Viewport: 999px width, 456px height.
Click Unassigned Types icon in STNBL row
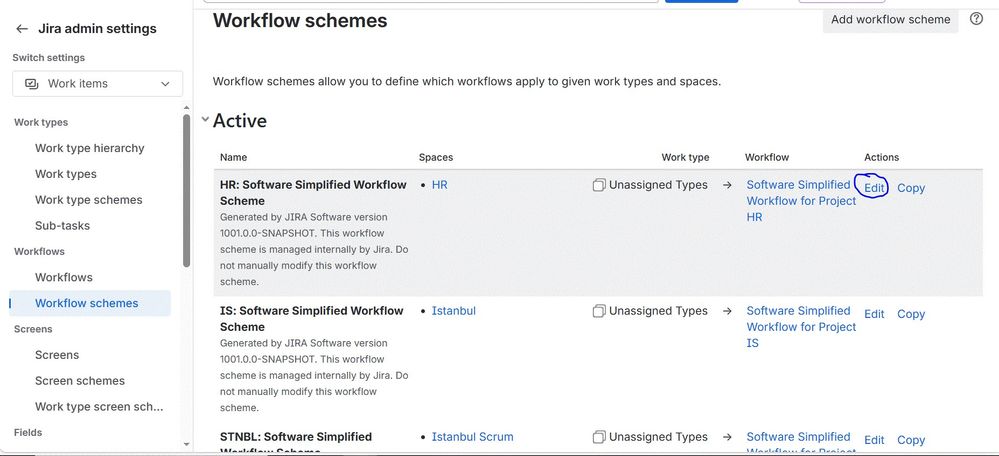coord(599,438)
